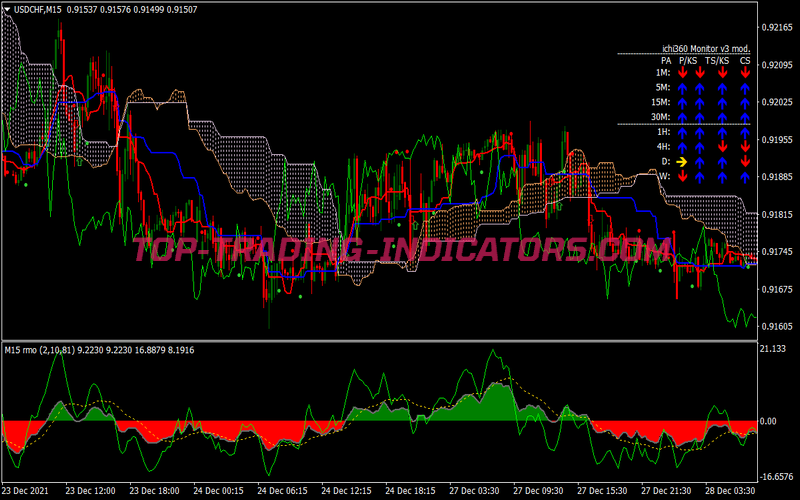
Task: Click the 21.133 oscillator scale value
Action: point(773,349)
